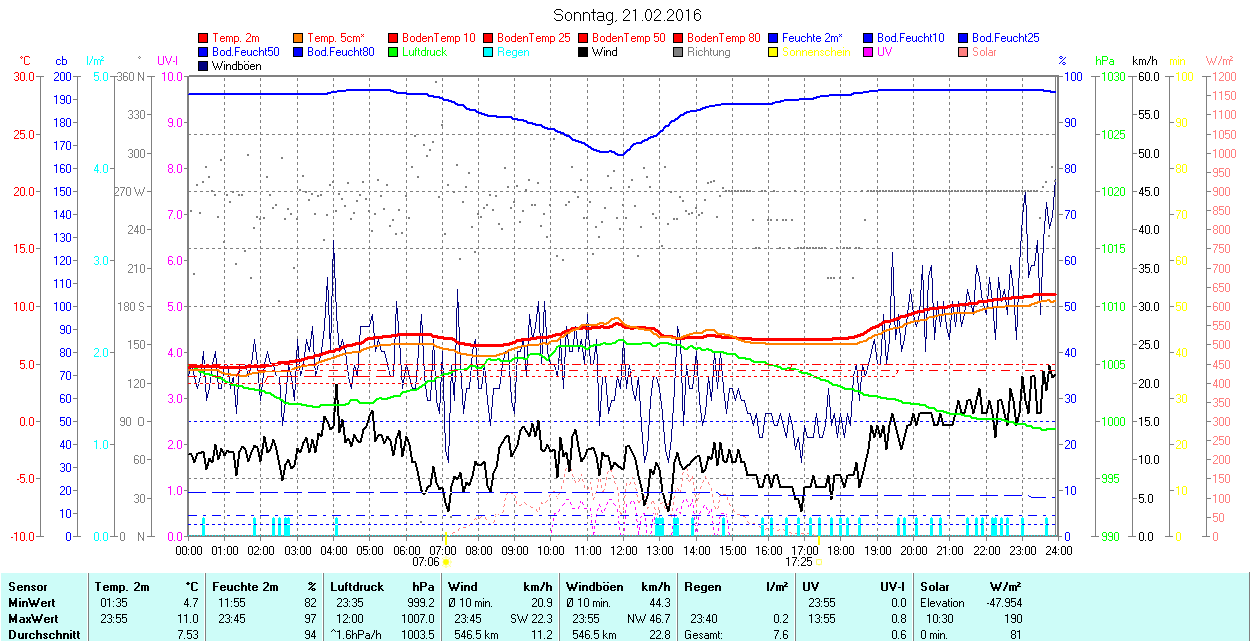Click the Luftdruck column header in the table
Image resolution: width=1250 pixels, height=641 pixels.
(356, 587)
